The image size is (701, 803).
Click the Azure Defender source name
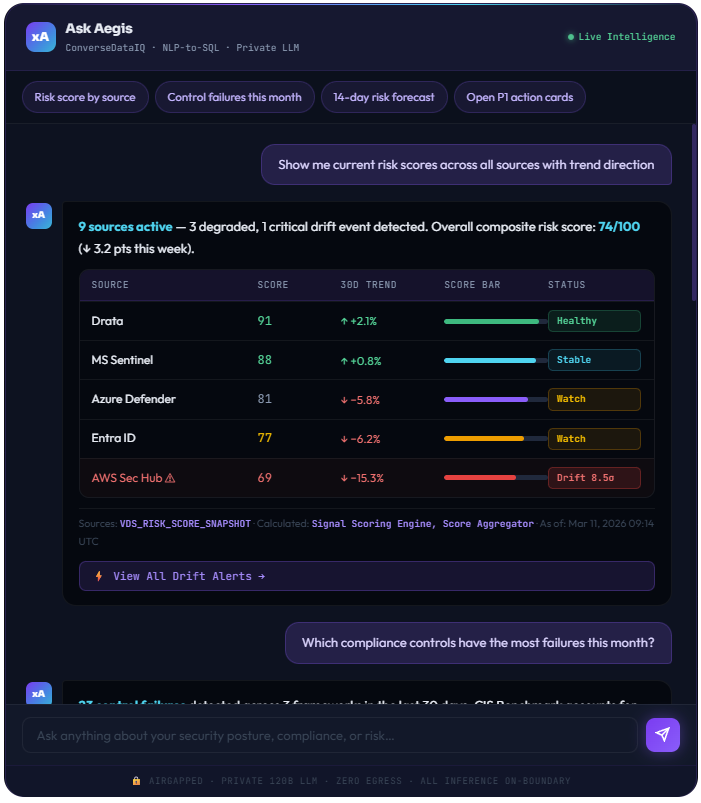pos(134,399)
